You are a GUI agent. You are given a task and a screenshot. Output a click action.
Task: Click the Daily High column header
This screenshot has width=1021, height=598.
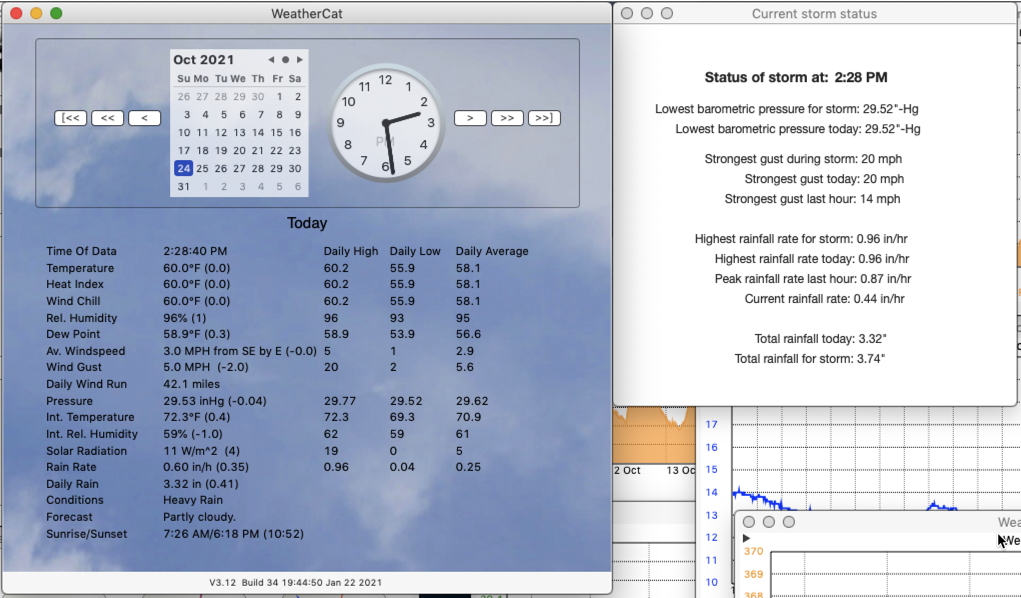pyautogui.click(x=351, y=251)
